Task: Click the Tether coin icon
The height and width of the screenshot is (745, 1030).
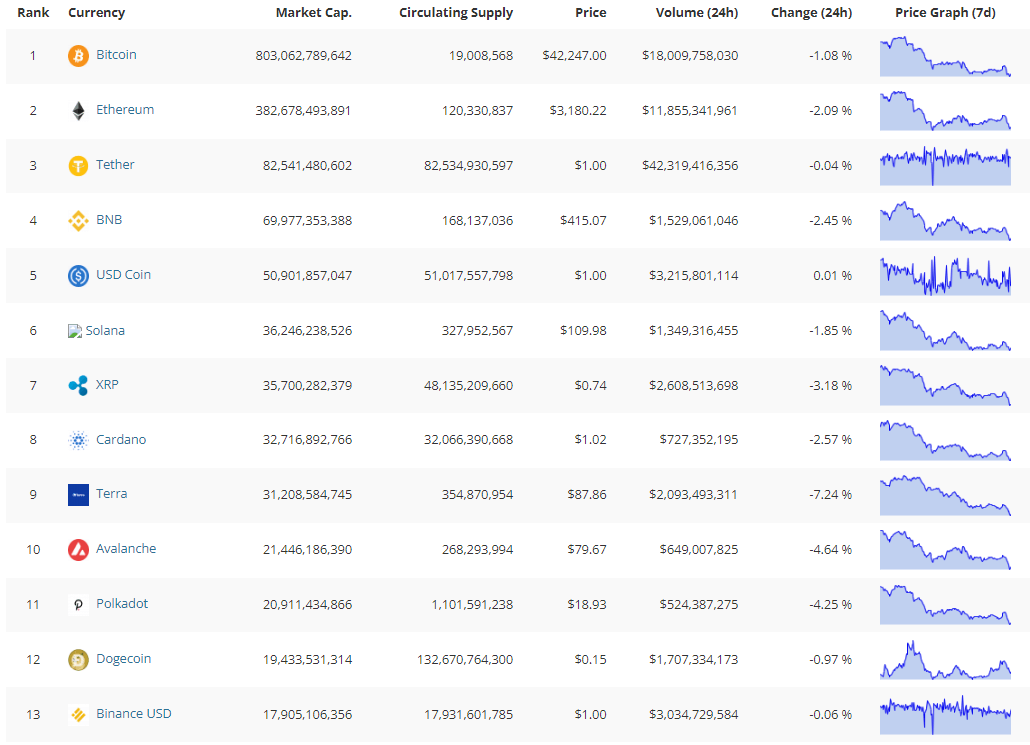Action: click(x=78, y=166)
